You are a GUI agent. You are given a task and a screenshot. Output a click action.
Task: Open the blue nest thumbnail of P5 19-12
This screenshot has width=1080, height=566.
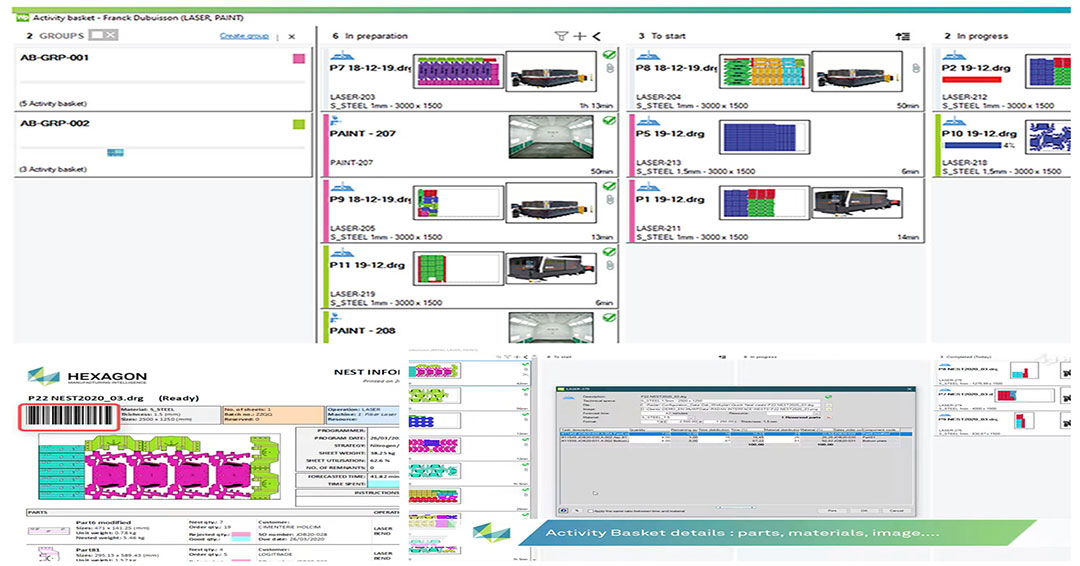pos(765,137)
